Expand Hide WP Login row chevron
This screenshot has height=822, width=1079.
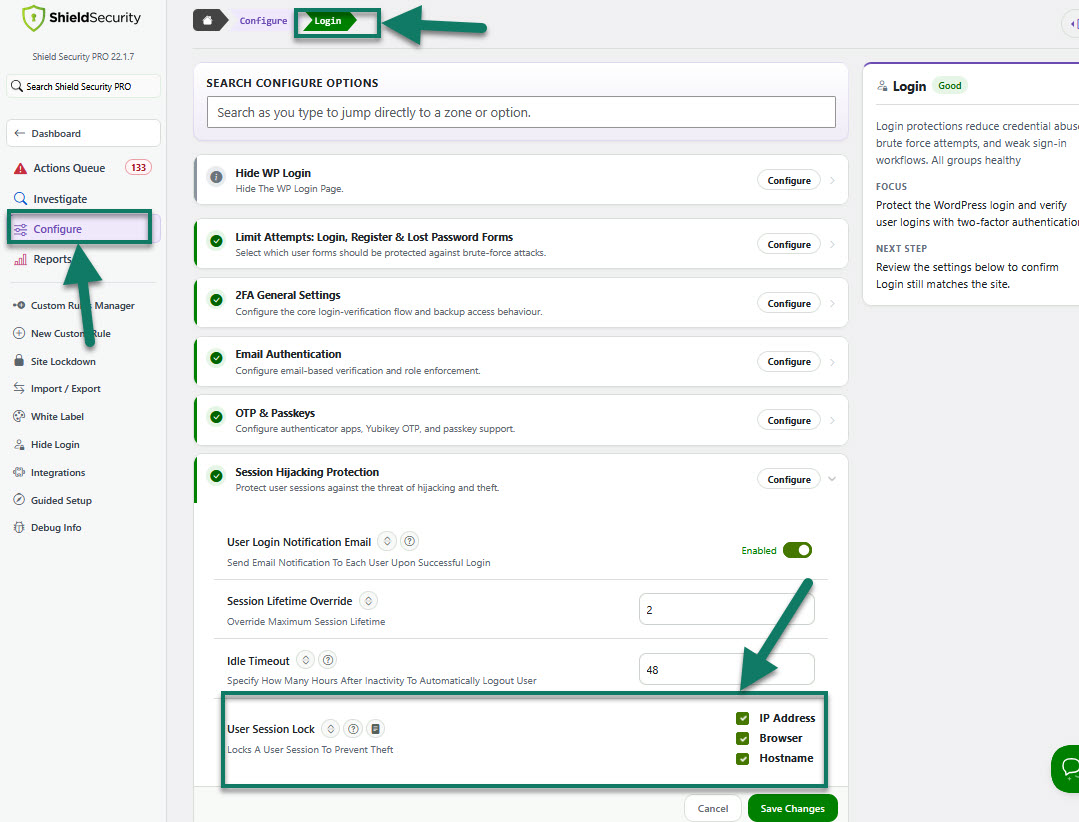[x=832, y=180]
